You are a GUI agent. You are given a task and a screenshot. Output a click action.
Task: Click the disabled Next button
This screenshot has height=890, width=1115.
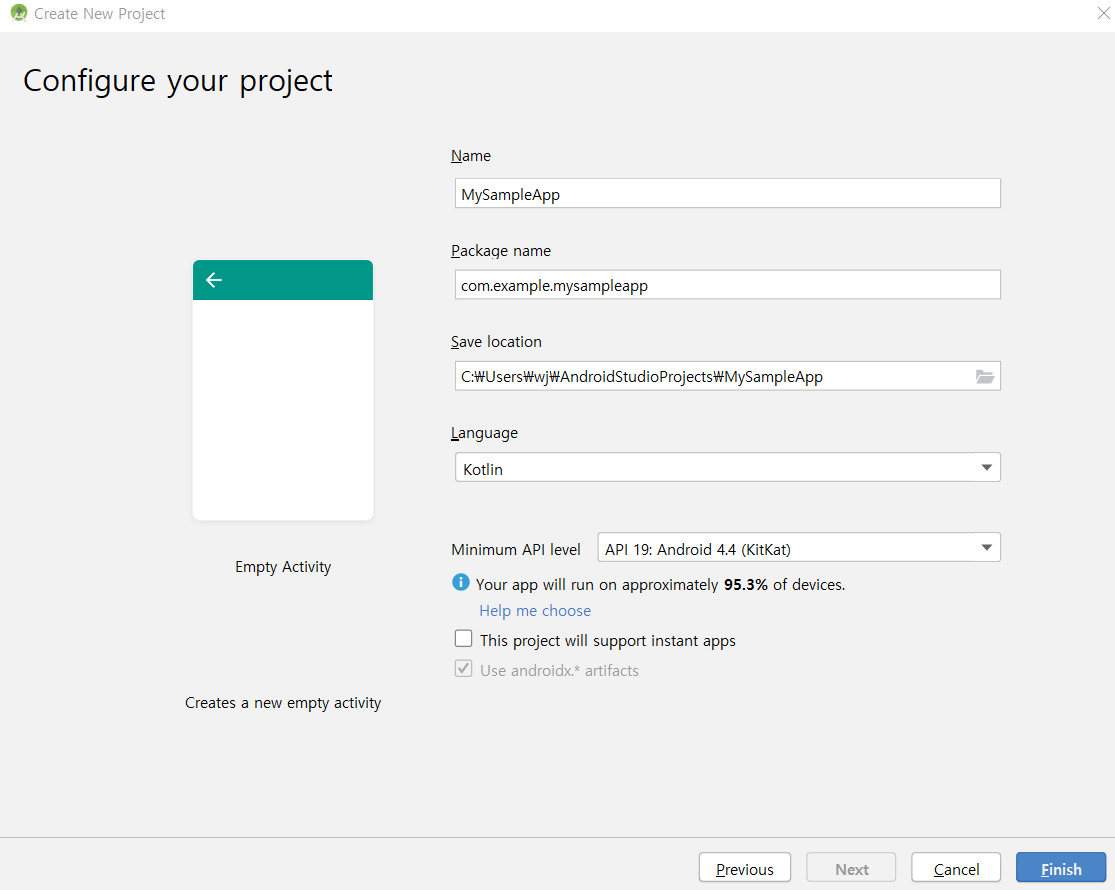click(x=851, y=868)
